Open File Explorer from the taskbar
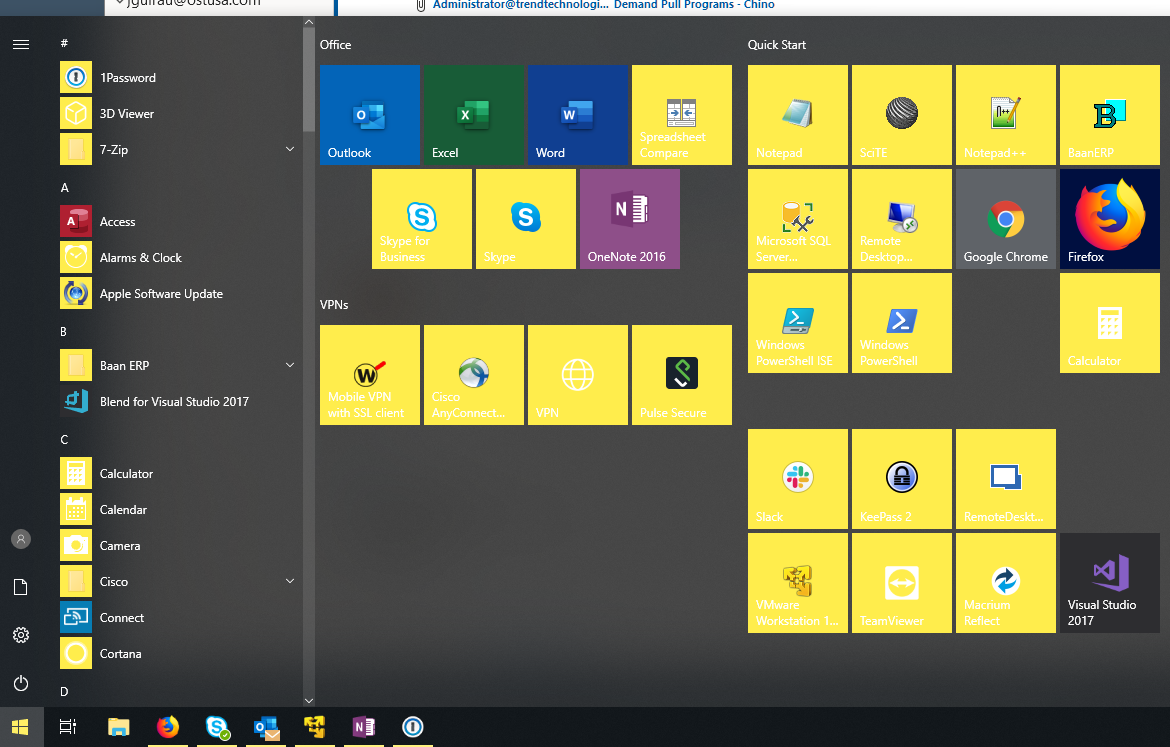This screenshot has width=1170, height=747. pos(118,727)
